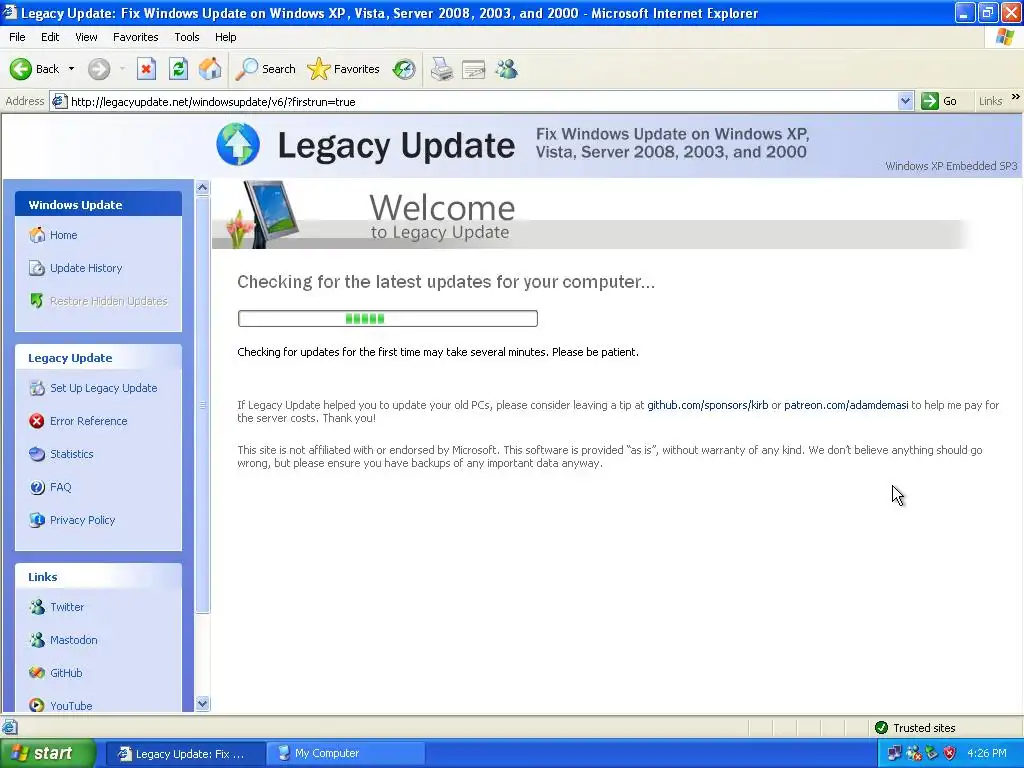The image size is (1024, 768).
Task: Click the GitHub butterfly icon
Action: pos(37,673)
